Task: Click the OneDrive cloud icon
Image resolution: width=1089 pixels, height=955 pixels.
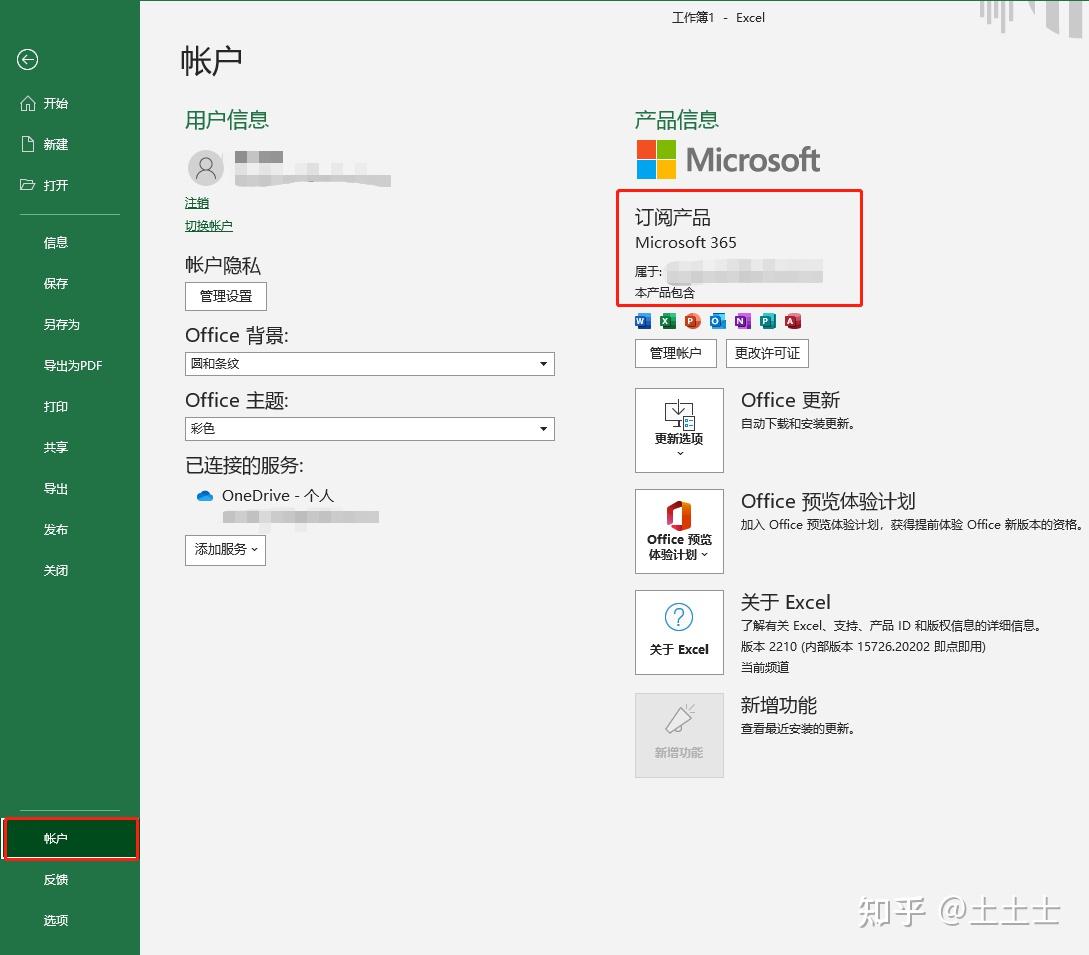Action: [204, 496]
